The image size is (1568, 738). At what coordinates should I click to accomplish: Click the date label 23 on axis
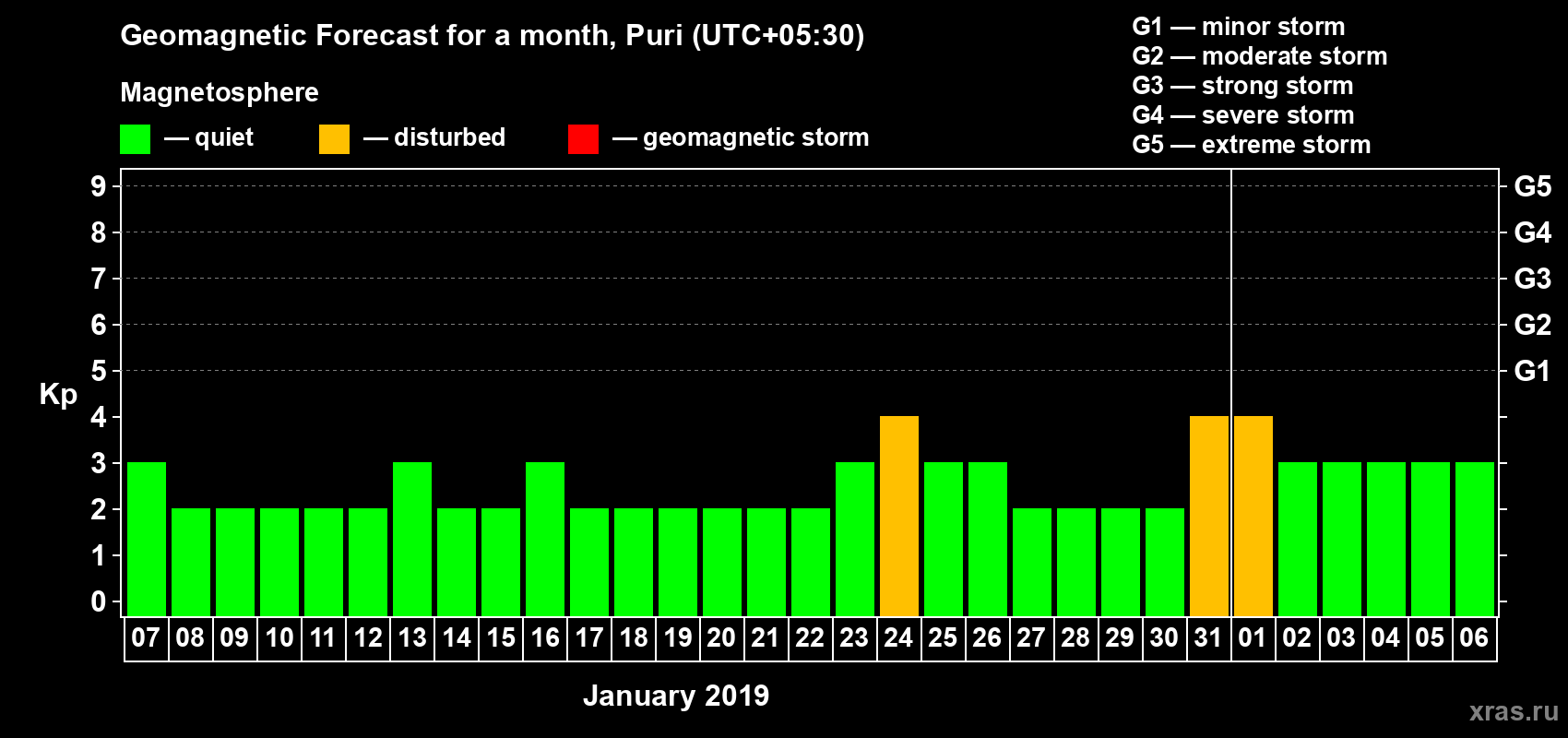click(x=854, y=637)
